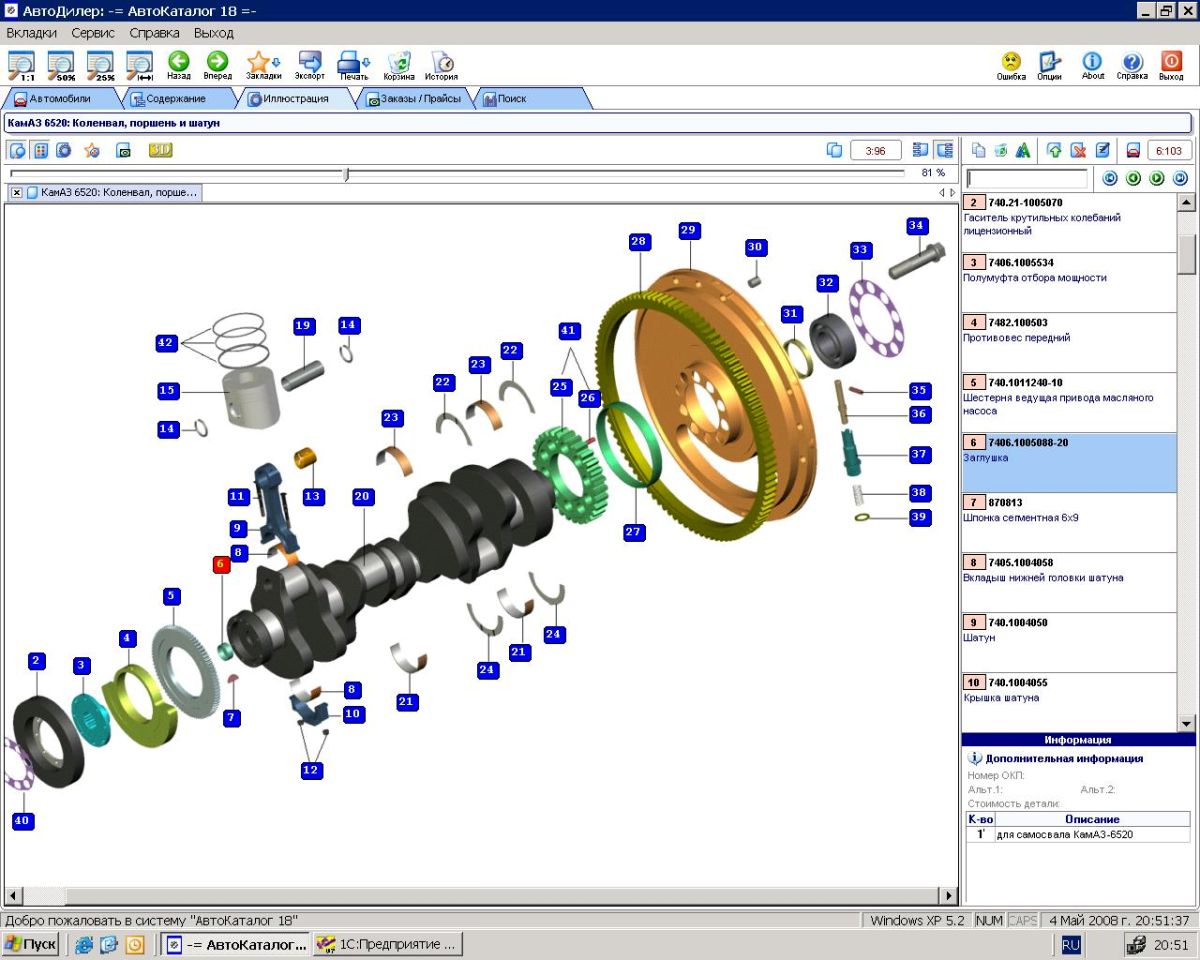Switch to the Заказы / Прайсы tab
Screen dimensions: 1200x960
(x=414, y=99)
